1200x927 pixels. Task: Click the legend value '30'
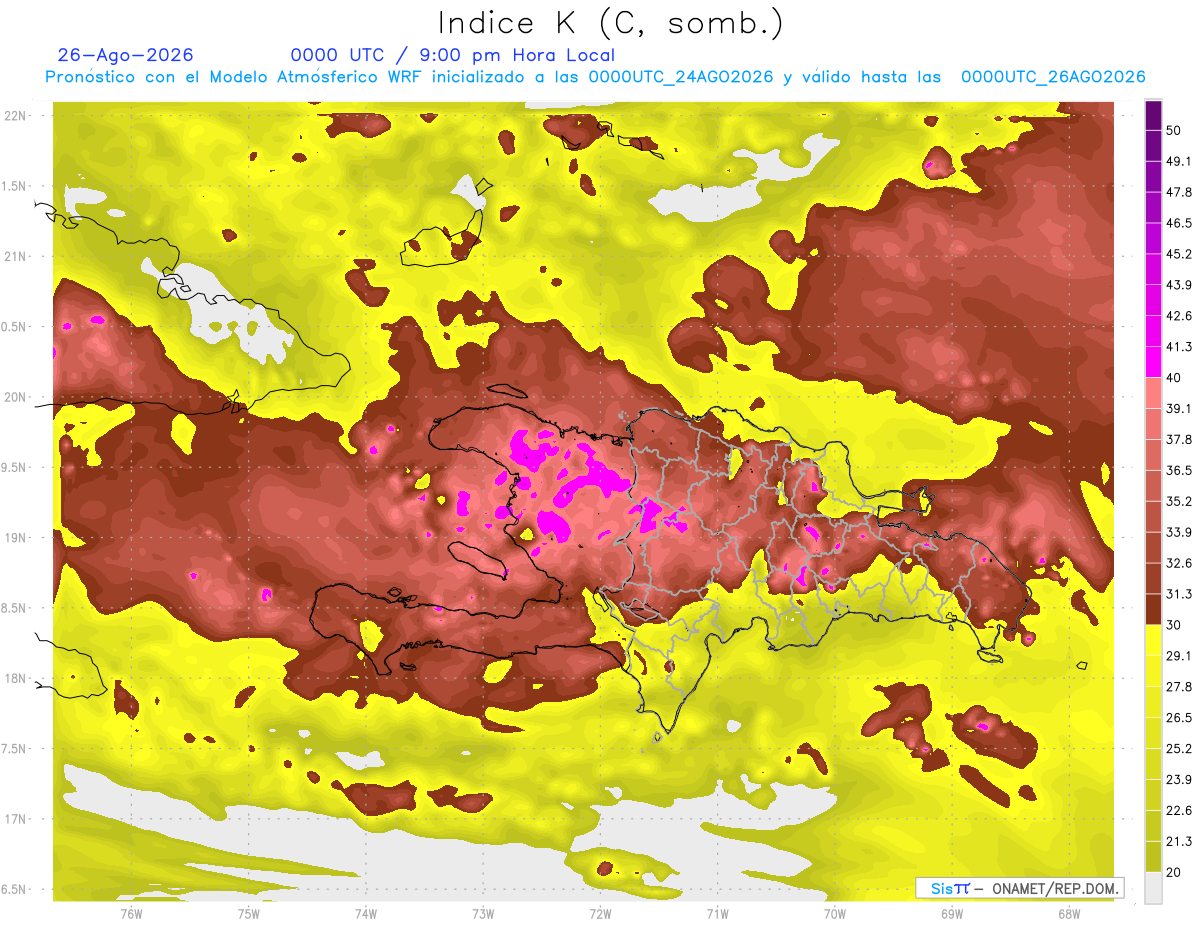(1174, 625)
